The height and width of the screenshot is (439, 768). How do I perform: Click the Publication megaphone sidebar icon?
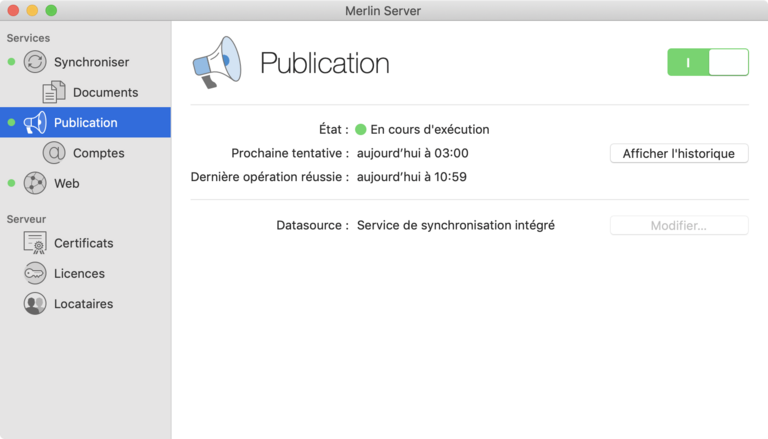click(35, 122)
